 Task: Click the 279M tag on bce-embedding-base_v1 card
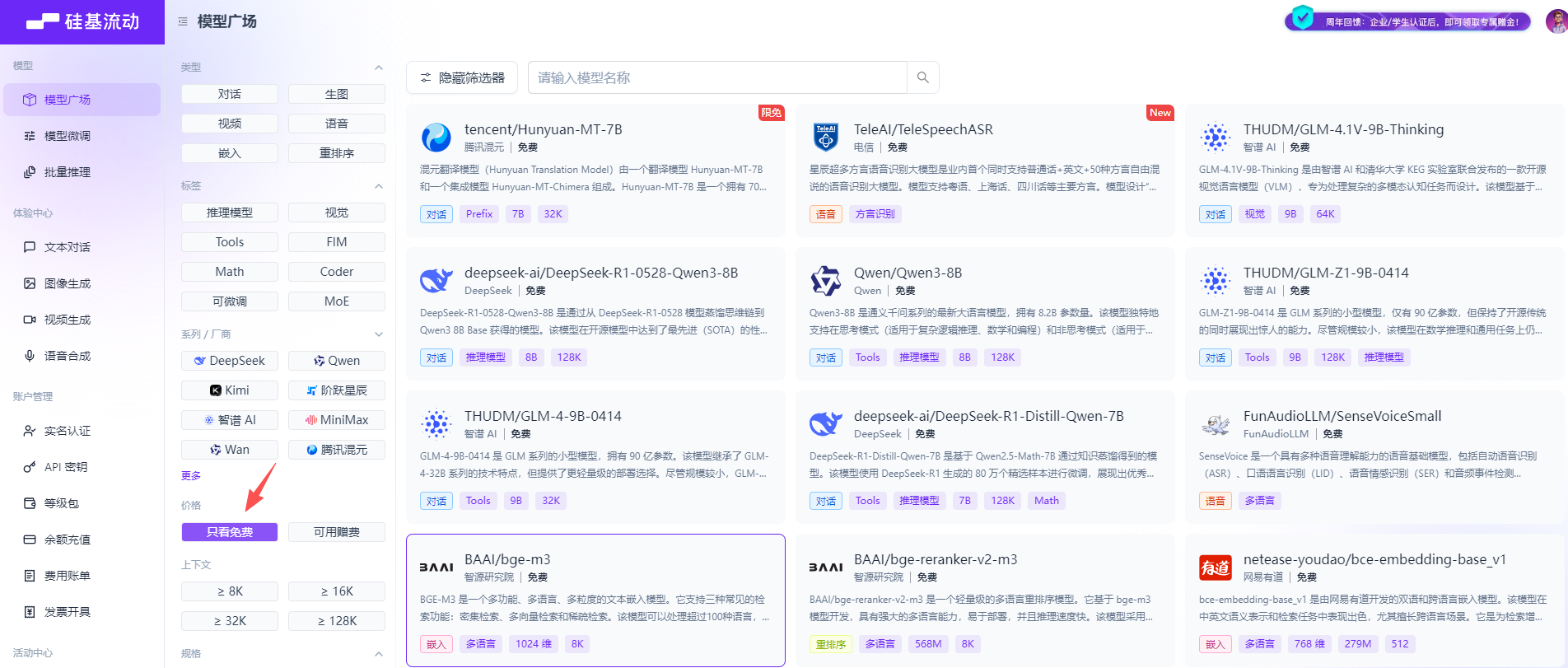pyautogui.click(x=1358, y=644)
